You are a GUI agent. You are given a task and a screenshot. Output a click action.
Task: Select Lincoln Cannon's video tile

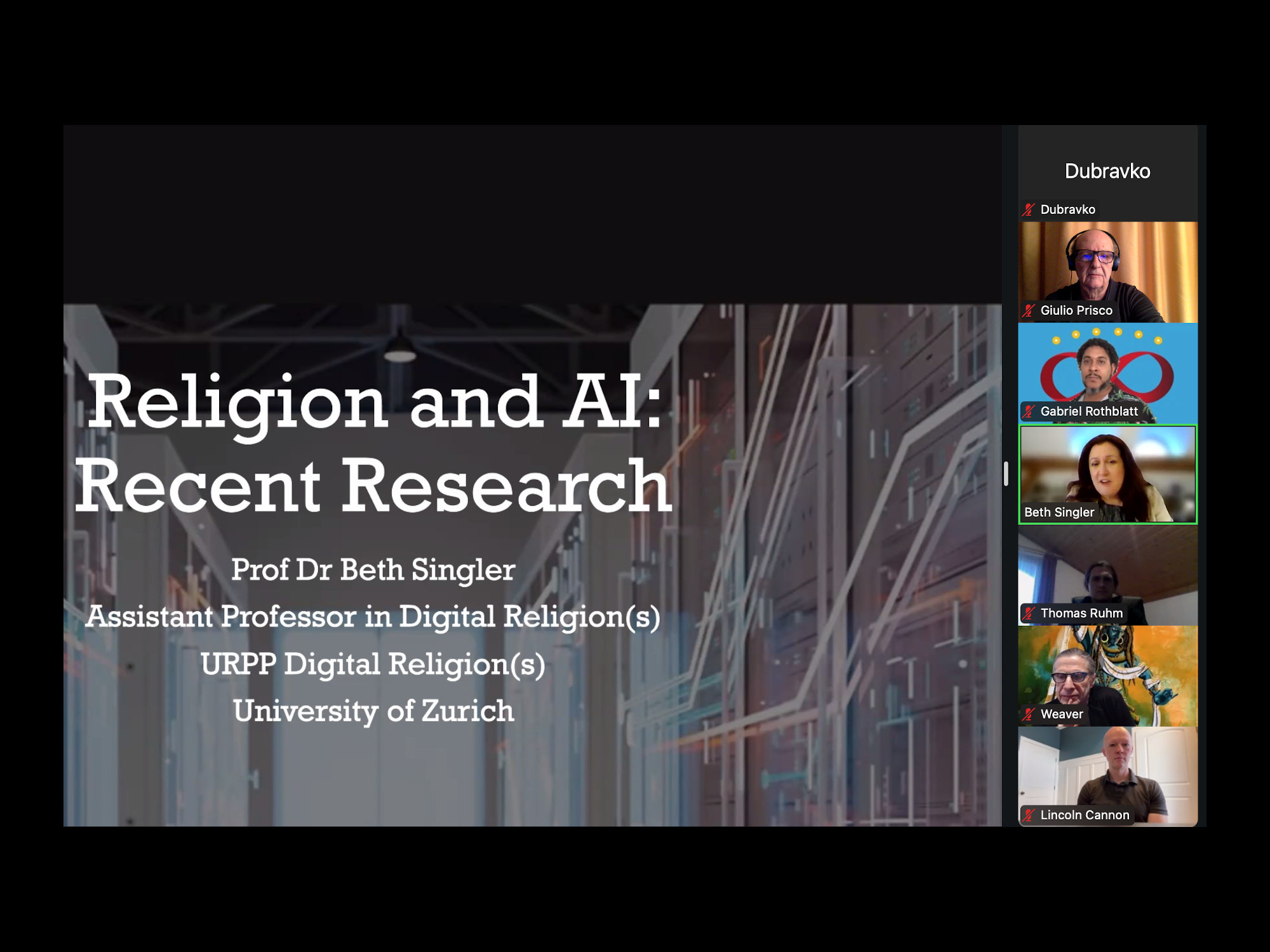pos(1107,771)
